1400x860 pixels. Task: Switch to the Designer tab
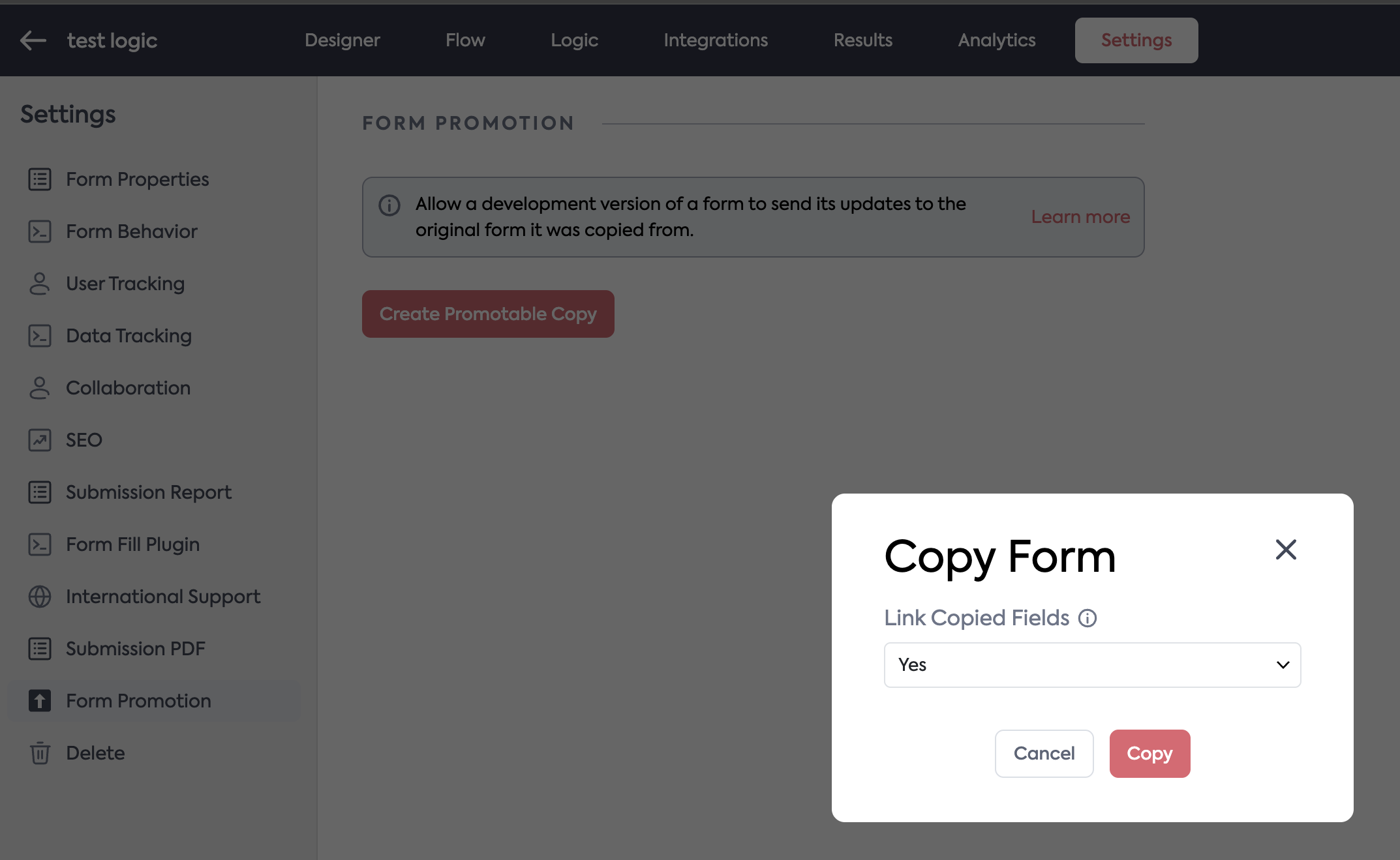click(x=342, y=40)
